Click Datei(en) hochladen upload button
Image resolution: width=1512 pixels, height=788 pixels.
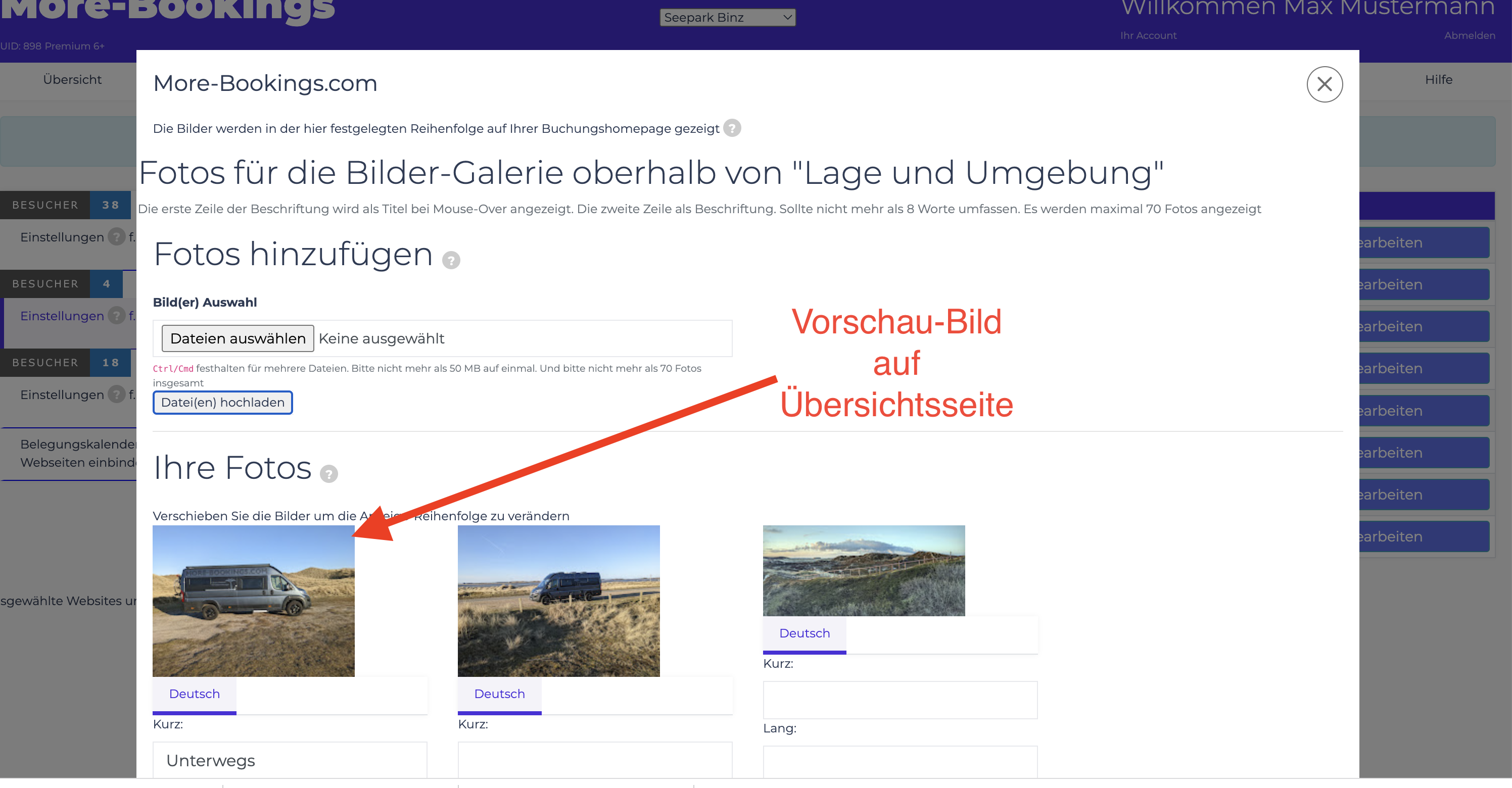click(222, 403)
